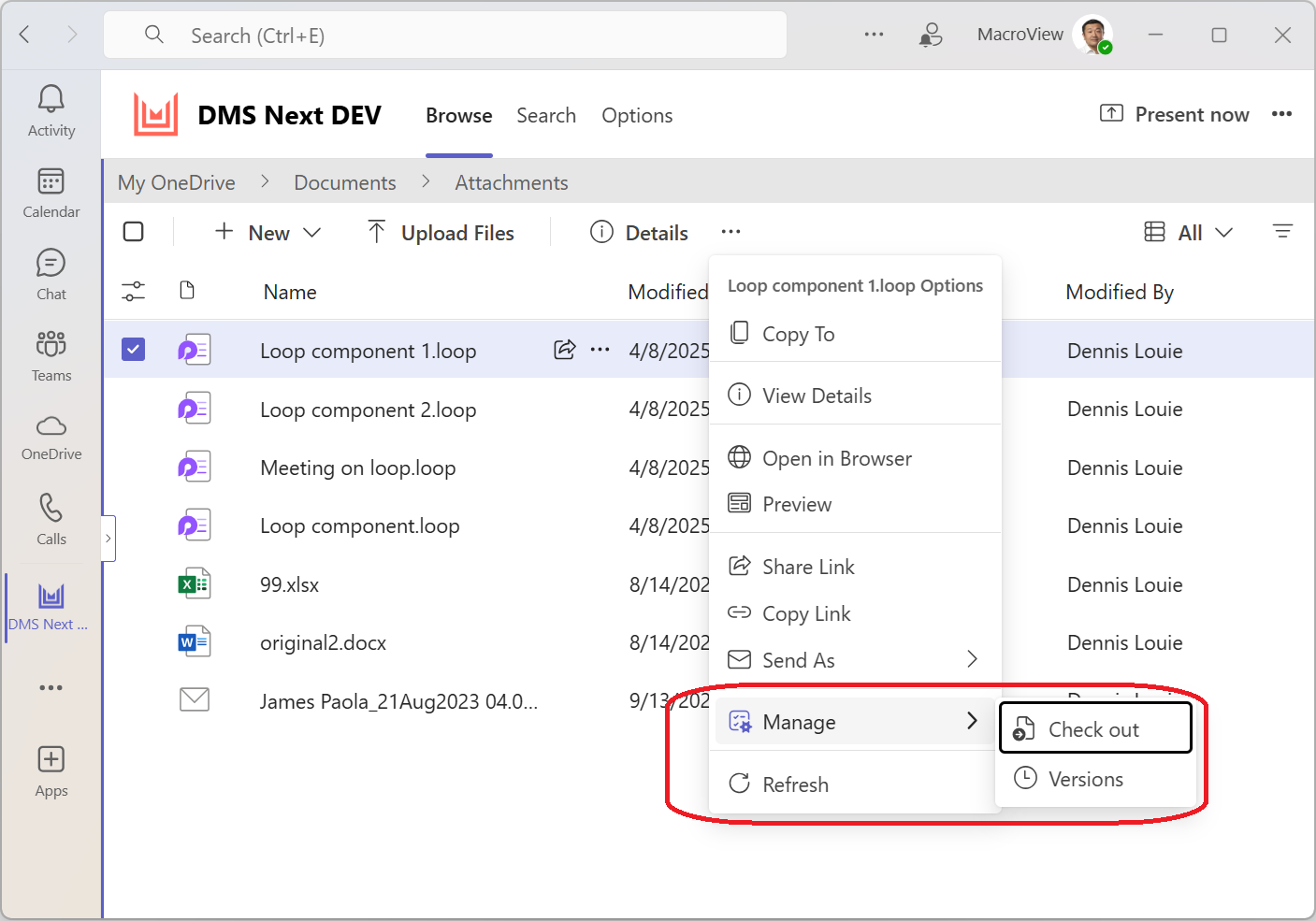Open Meeting on loop.loop file
Image resolution: width=1316 pixels, height=921 pixels.
coord(358,468)
